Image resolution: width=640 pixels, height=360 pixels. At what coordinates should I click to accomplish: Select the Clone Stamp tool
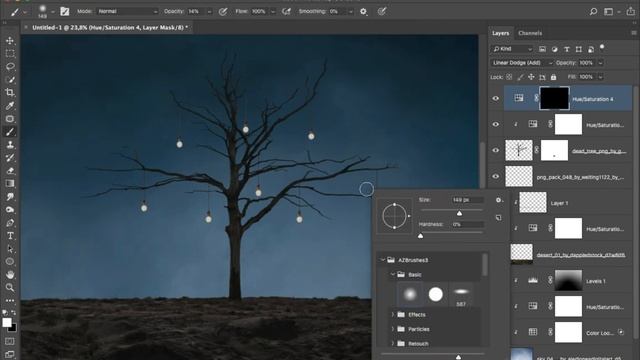pyautogui.click(x=10, y=145)
